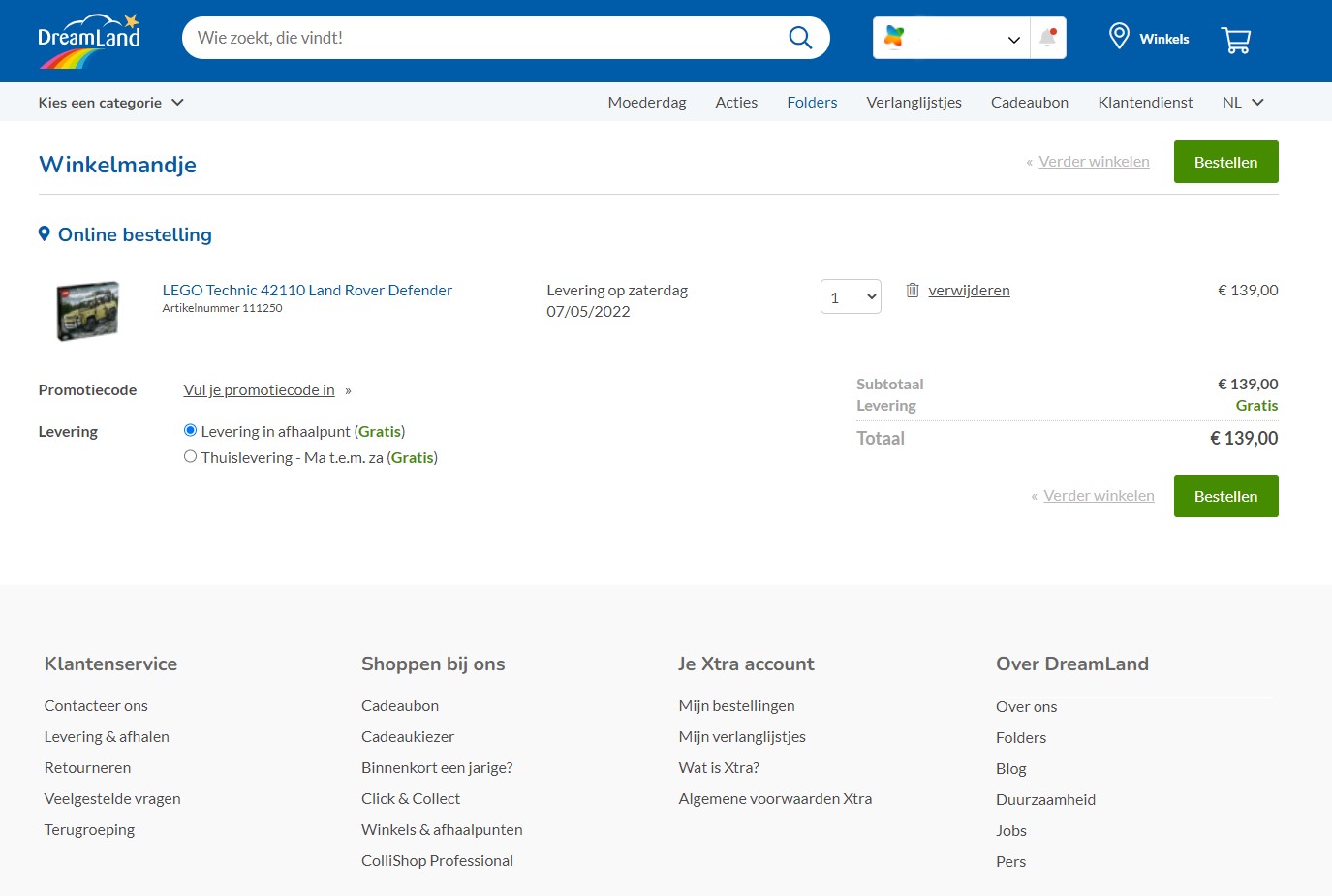Screen dimensions: 1332x896
Task: Open Cadeaubon link under Shoppen bij ons
Action: 400,706
